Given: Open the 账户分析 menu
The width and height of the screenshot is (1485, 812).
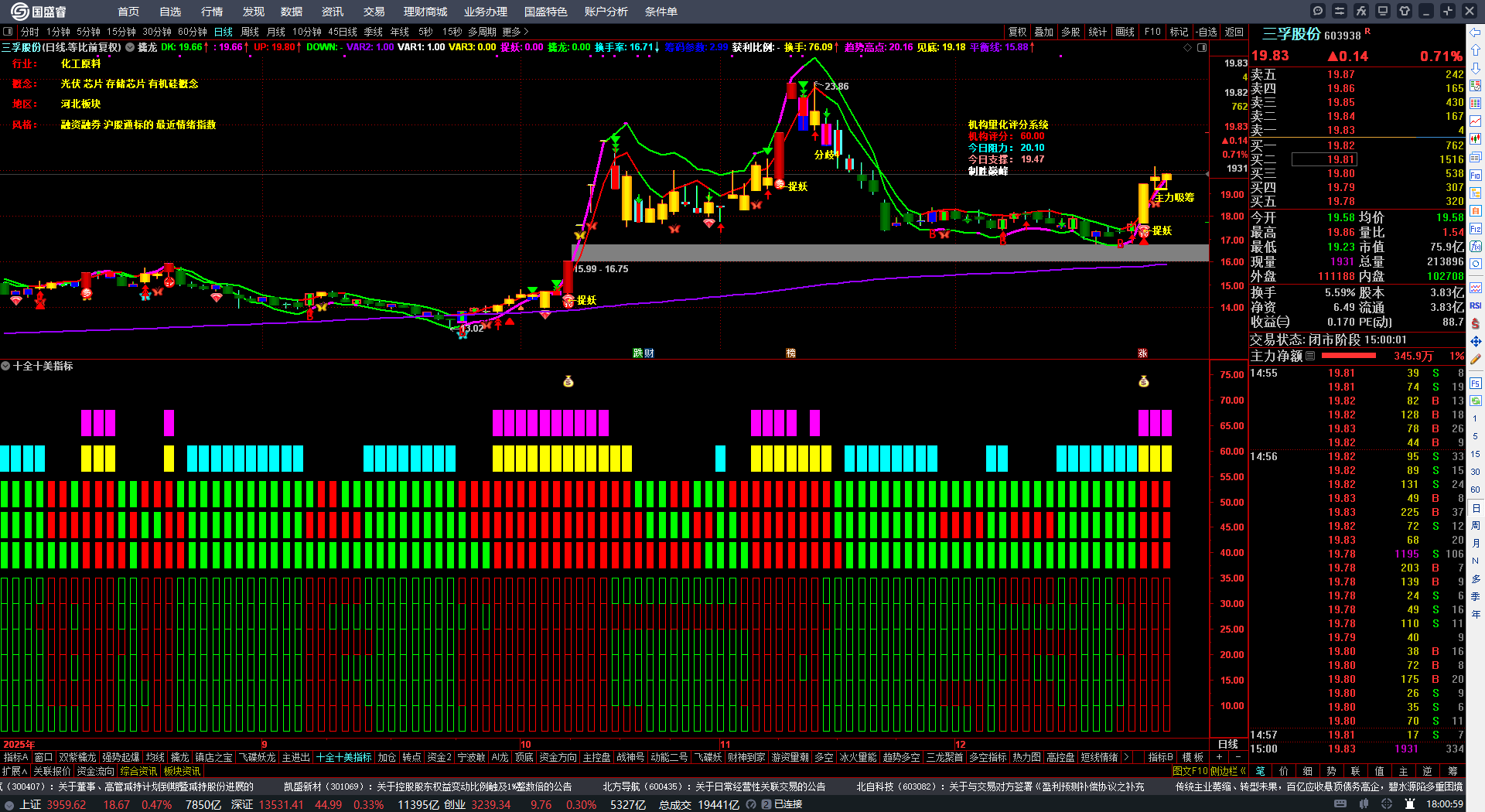Looking at the screenshot, I should [606, 12].
